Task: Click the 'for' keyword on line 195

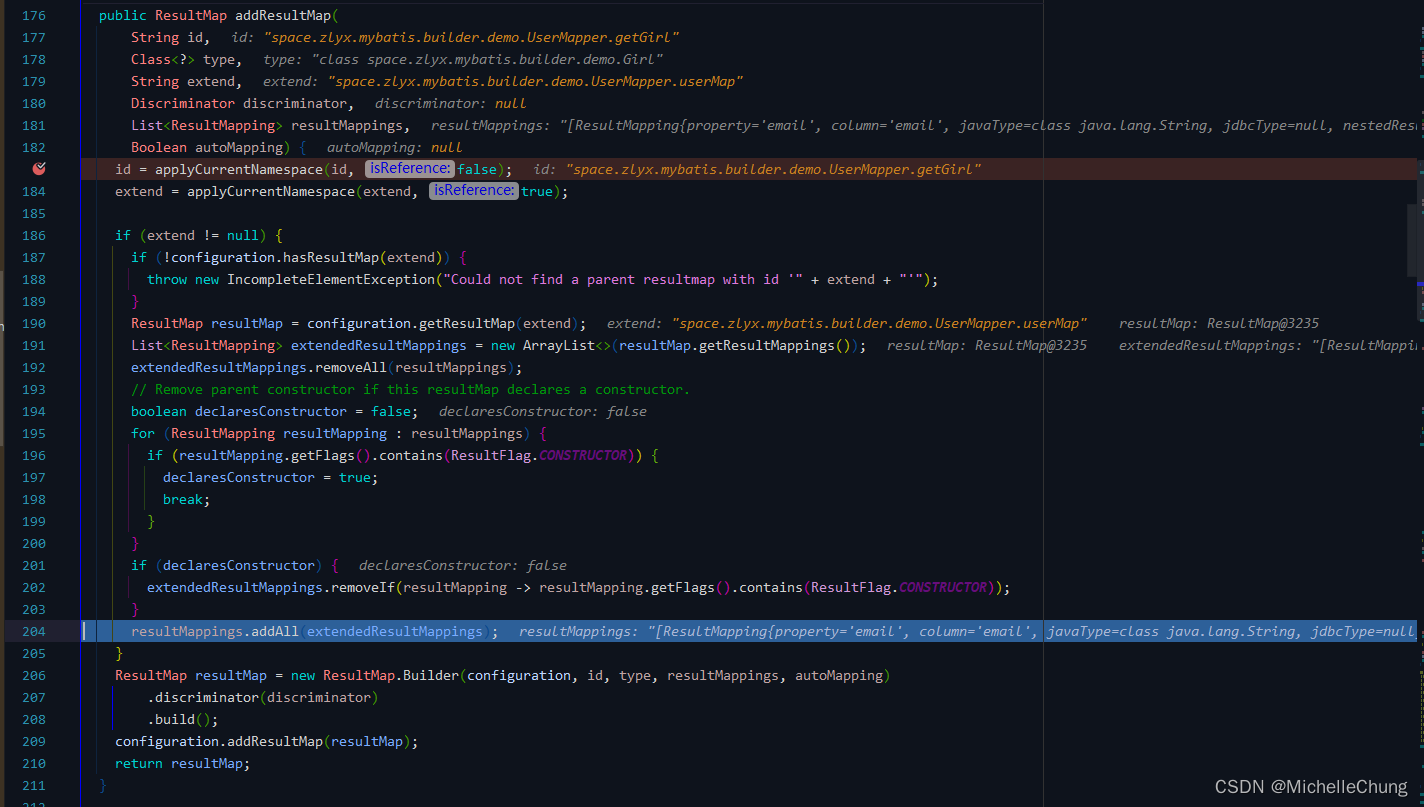Action: pos(143,433)
